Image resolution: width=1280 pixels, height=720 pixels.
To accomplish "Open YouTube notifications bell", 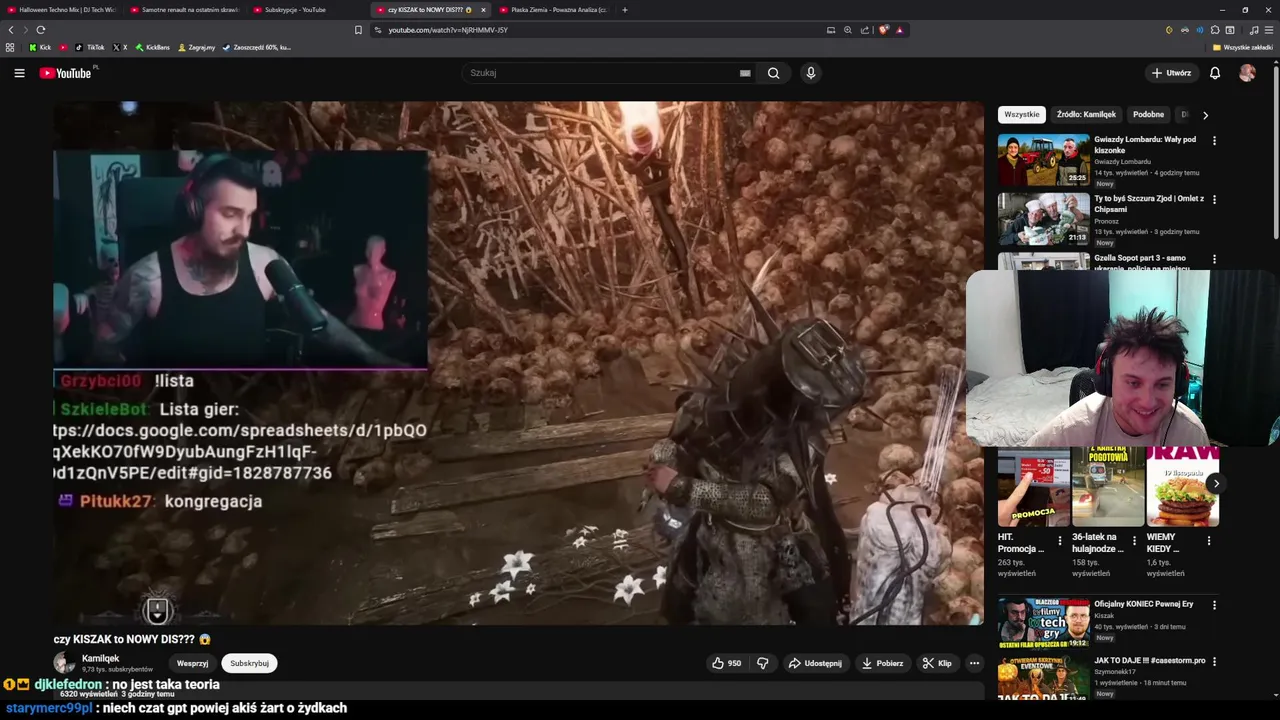I will (1215, 73).
